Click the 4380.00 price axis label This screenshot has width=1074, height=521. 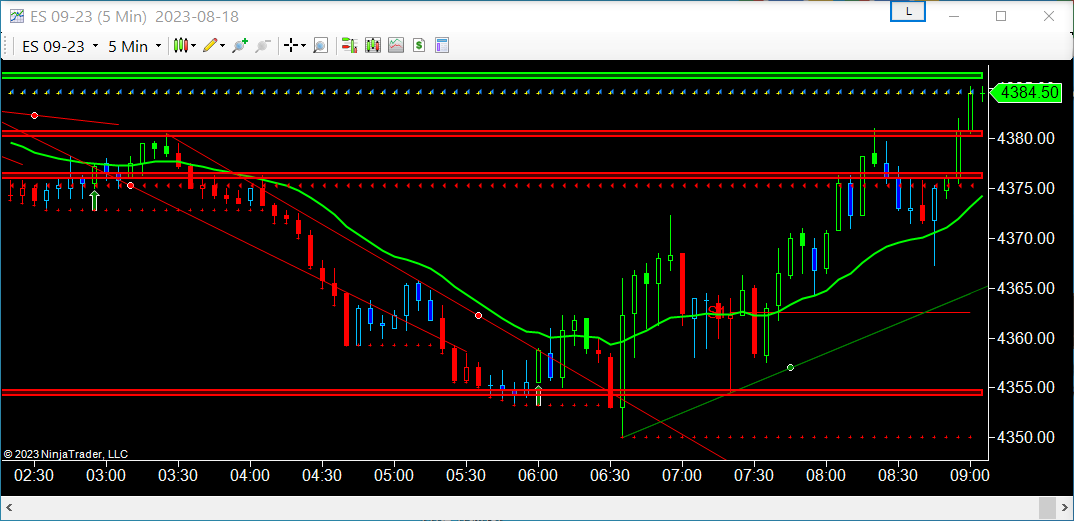1026,139
